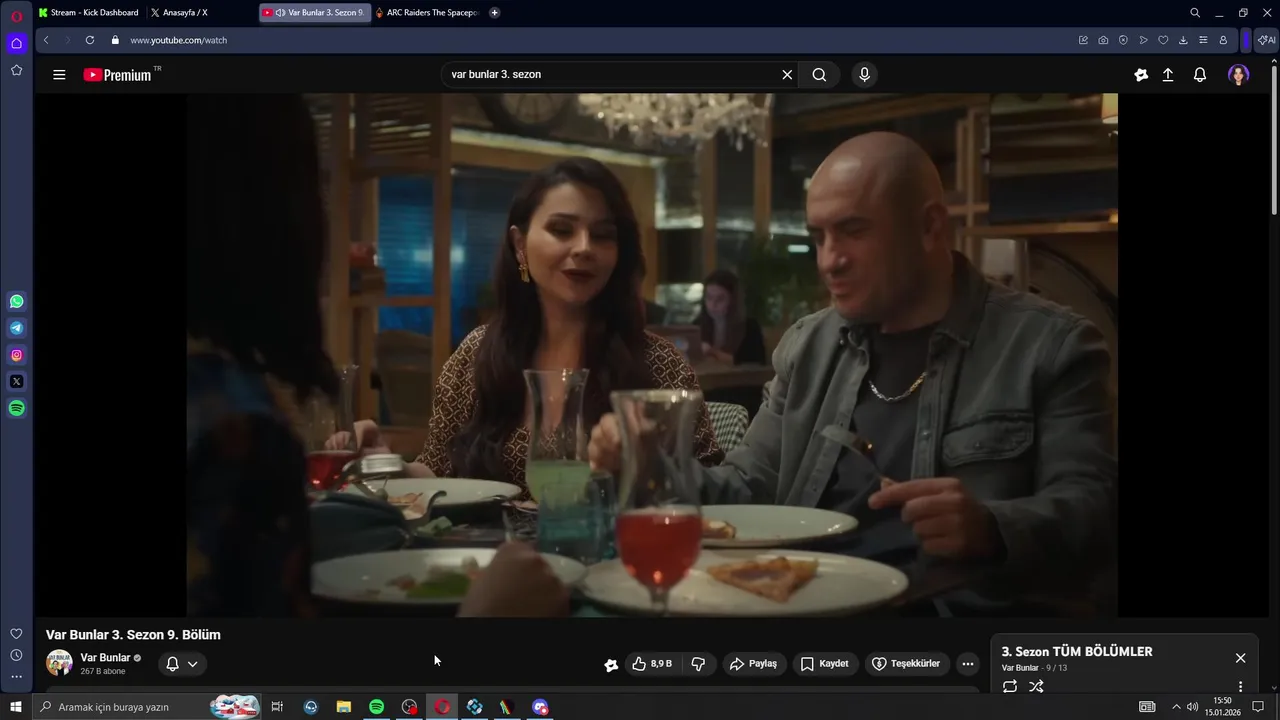Open Opera downloads icon in toolbar
The image size is (1280, 720).
[1183, 40]
